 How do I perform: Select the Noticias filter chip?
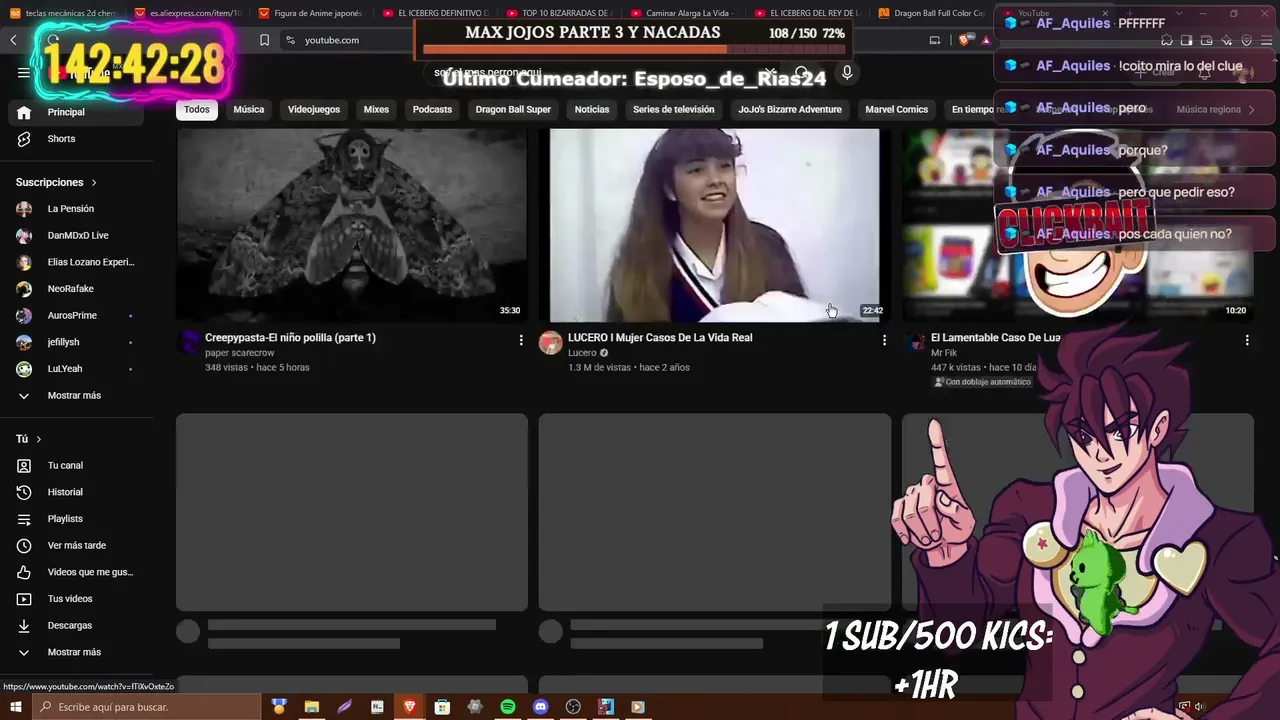click(592, 109)
